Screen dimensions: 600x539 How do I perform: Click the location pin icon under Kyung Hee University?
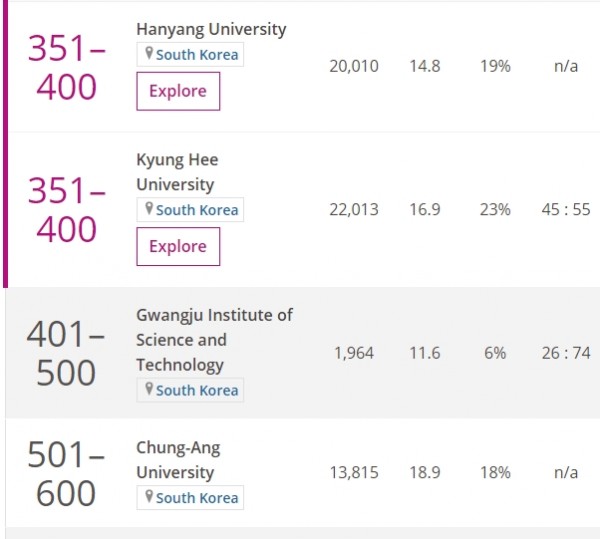[149, 208]
